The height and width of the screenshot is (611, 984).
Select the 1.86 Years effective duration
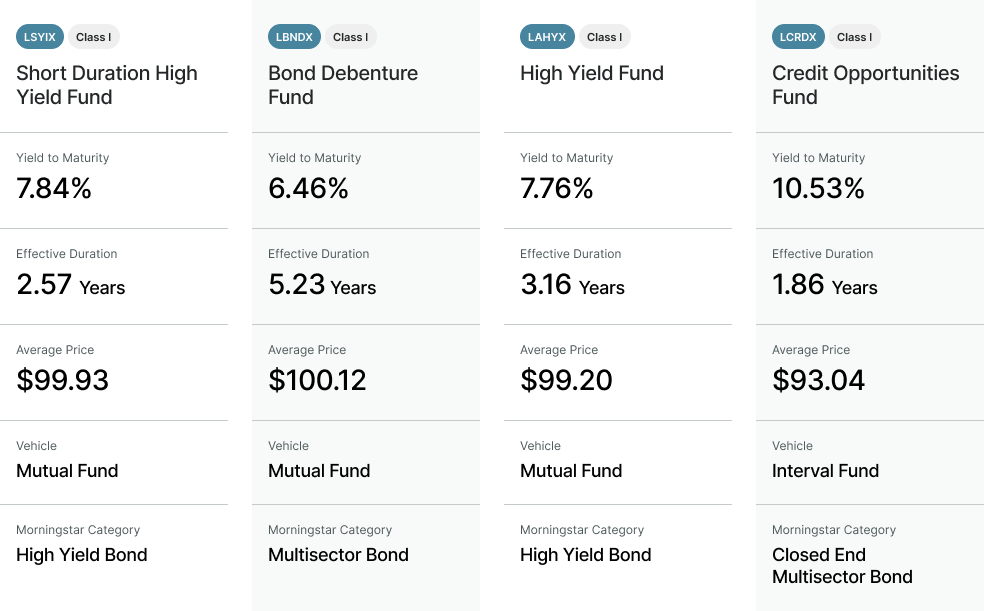pyautogui.click(x=824, y=285)
